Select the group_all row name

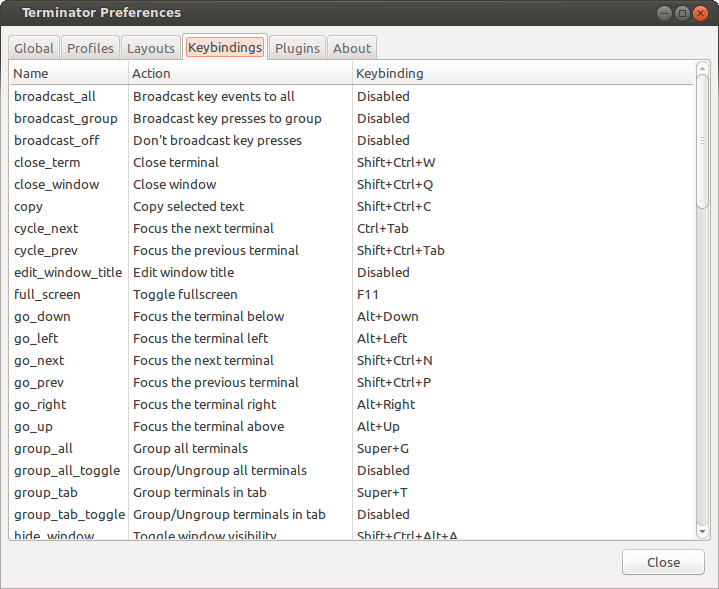point(43,449)
